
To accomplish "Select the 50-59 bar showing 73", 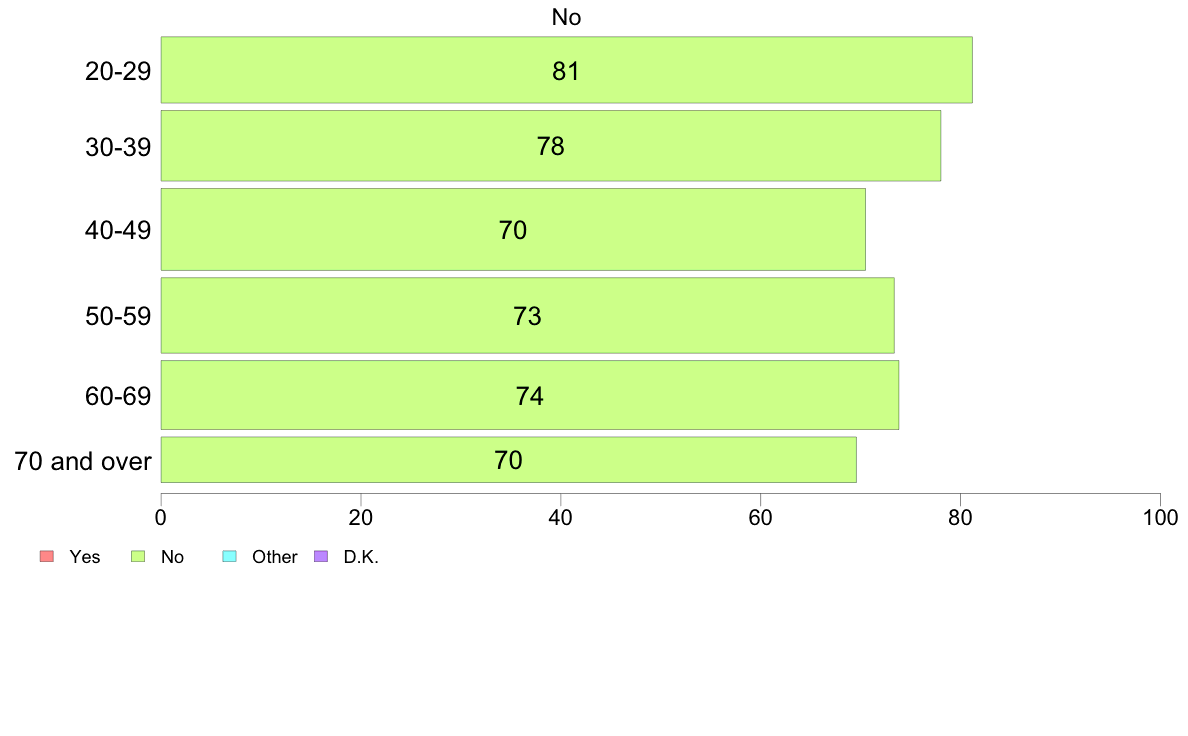I will [527, 315].
